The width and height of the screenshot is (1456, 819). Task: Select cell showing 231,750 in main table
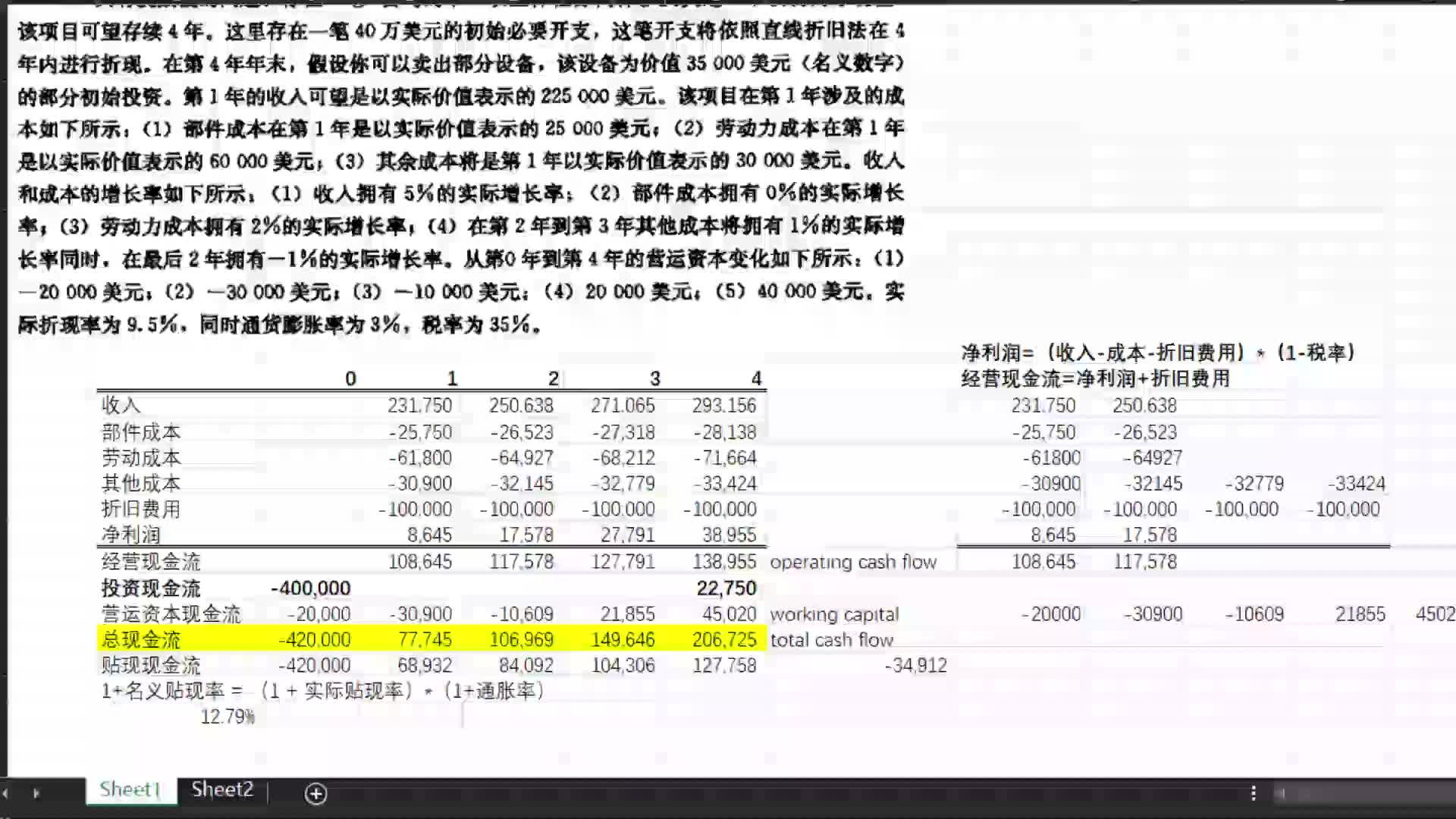[419, 406]
